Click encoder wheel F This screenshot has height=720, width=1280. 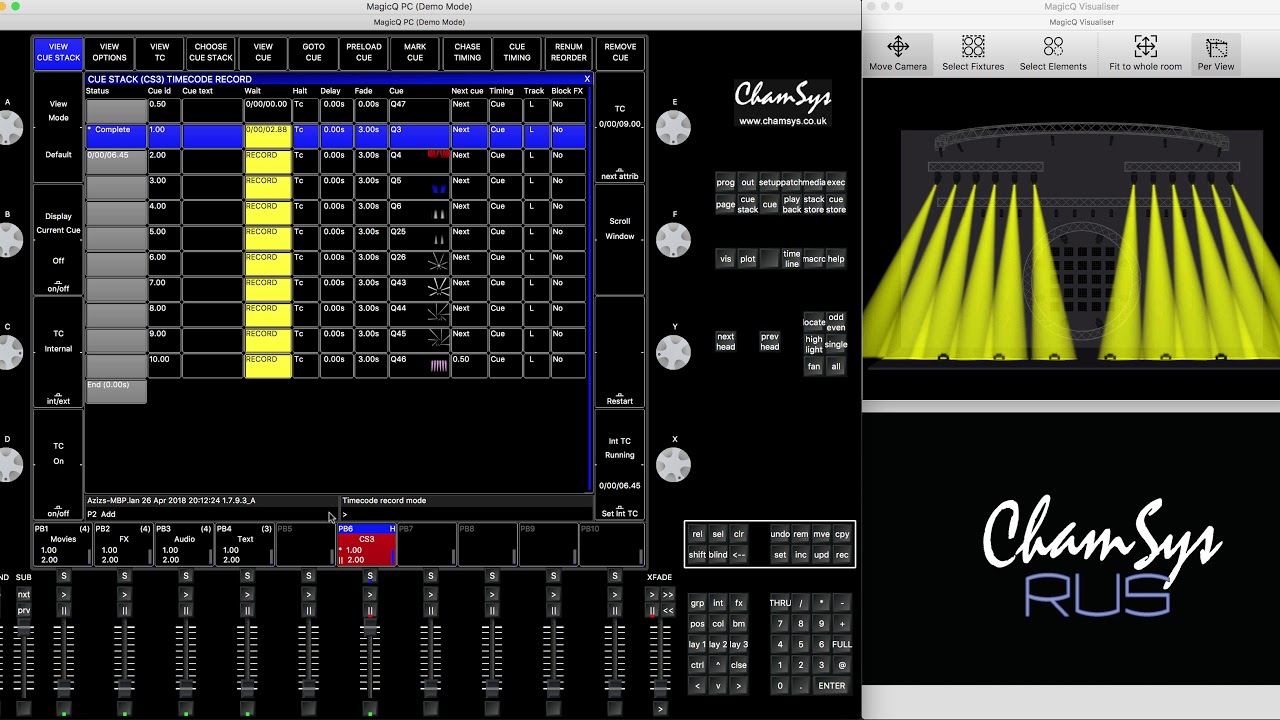[x=673, y=239]
